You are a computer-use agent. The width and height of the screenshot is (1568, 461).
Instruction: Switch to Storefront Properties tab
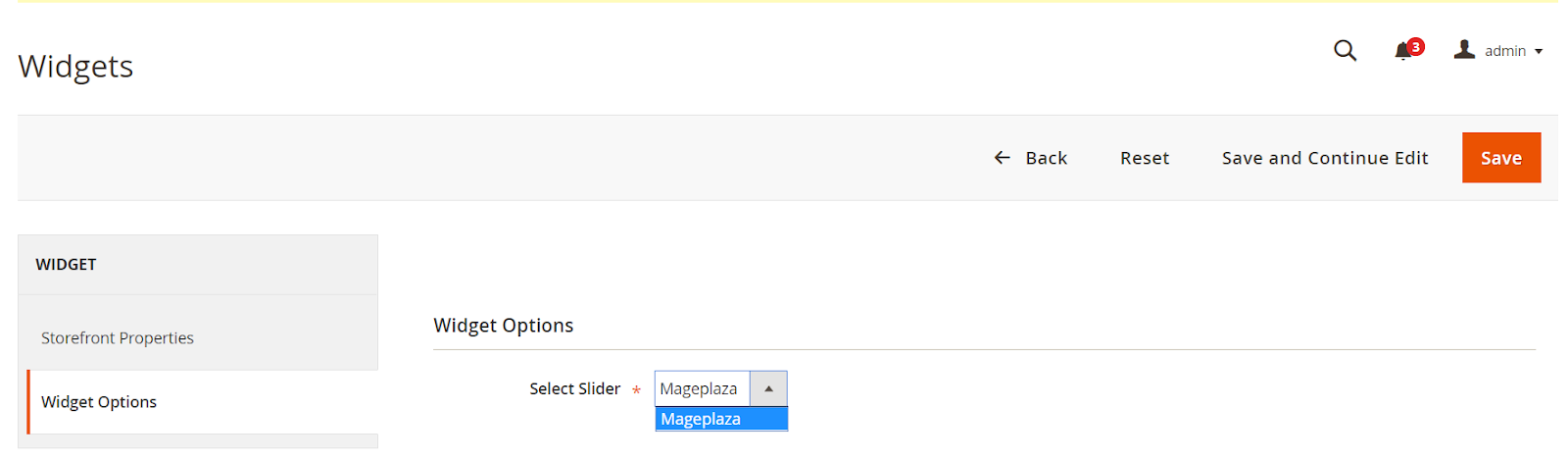tap(118, 337)
